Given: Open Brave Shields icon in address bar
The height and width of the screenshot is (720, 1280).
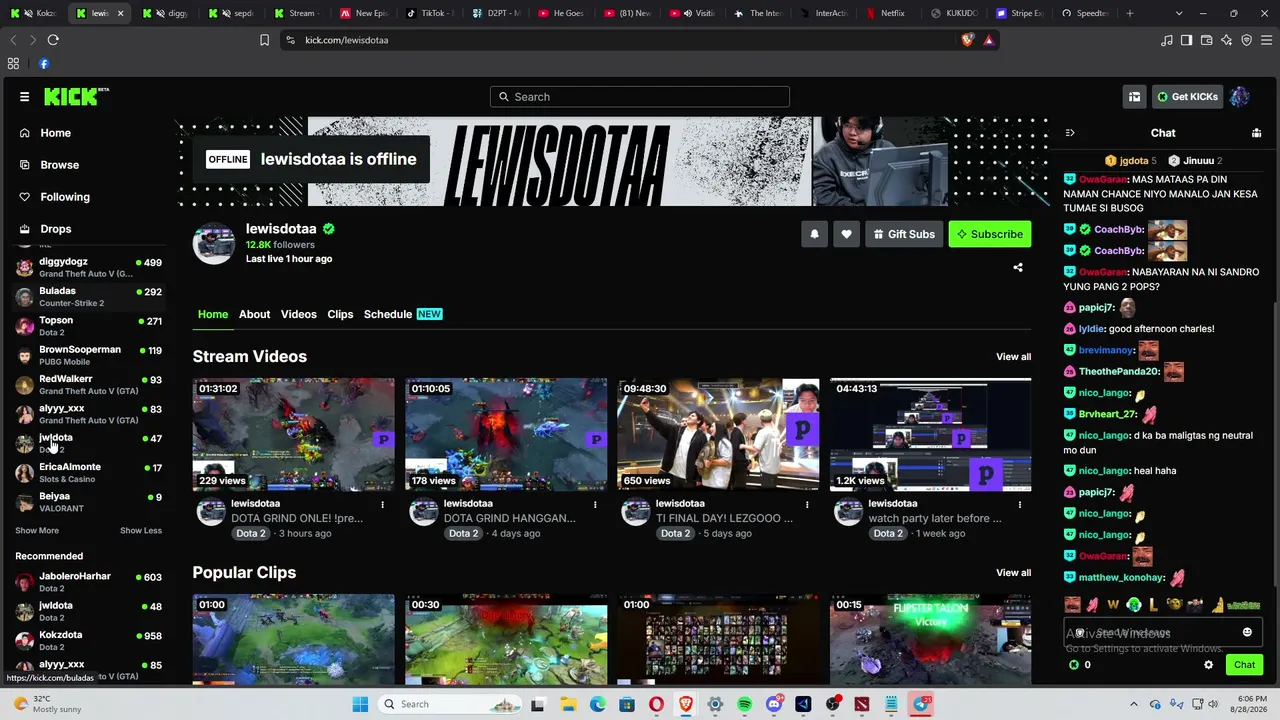Looking at the screenshot, I should 967,40.
